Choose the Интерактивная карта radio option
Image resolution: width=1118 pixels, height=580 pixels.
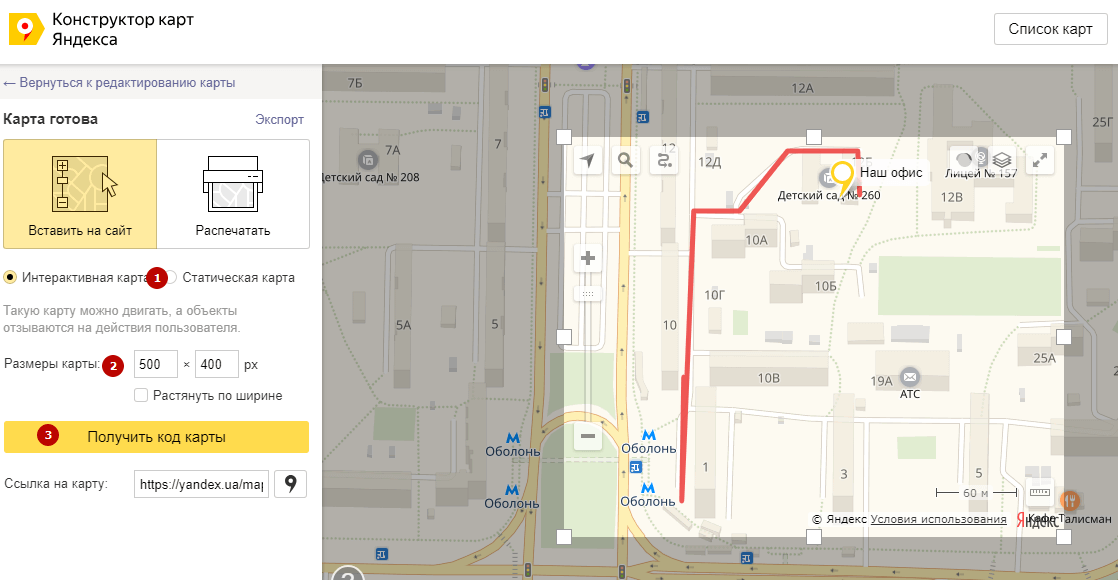tap(10, 278)
